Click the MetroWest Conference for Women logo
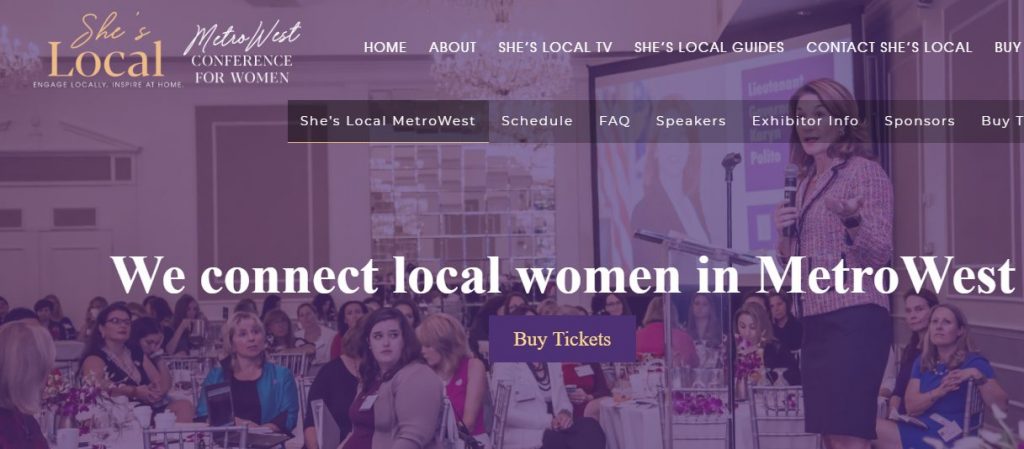 point(242,52)
